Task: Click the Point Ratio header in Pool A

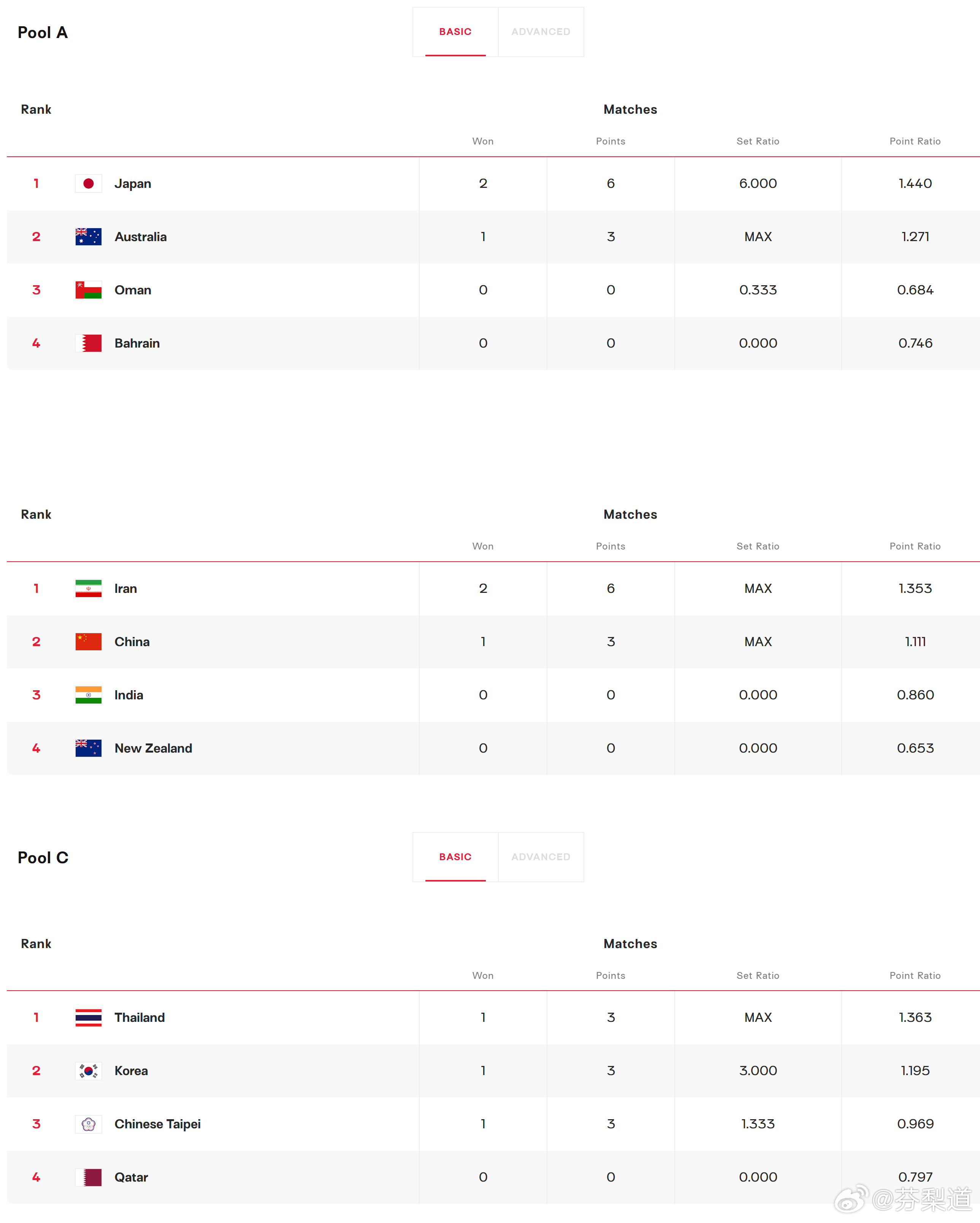Action: [x=915, y=141]
